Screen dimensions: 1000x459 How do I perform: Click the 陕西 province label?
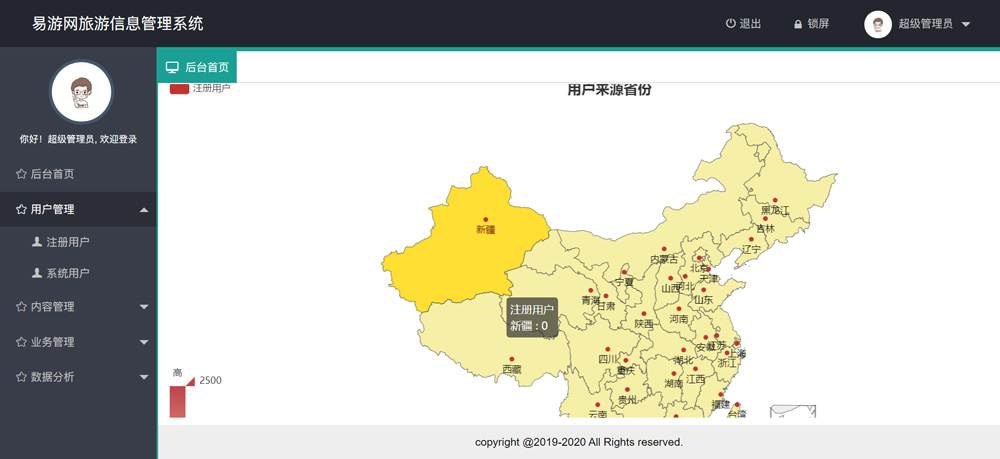(x=644, y=324)
